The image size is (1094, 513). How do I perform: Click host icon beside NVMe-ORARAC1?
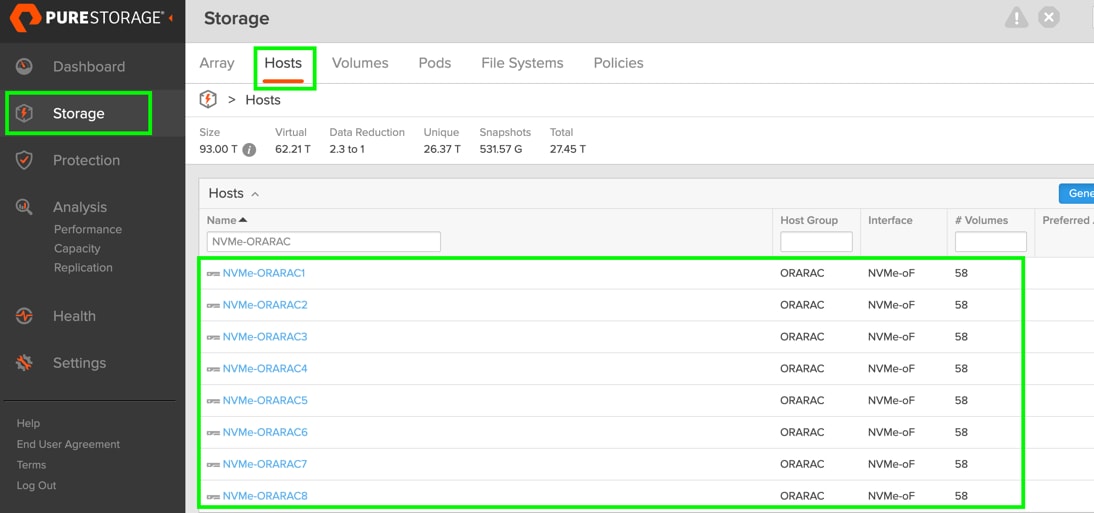click(x=213, y=274)
